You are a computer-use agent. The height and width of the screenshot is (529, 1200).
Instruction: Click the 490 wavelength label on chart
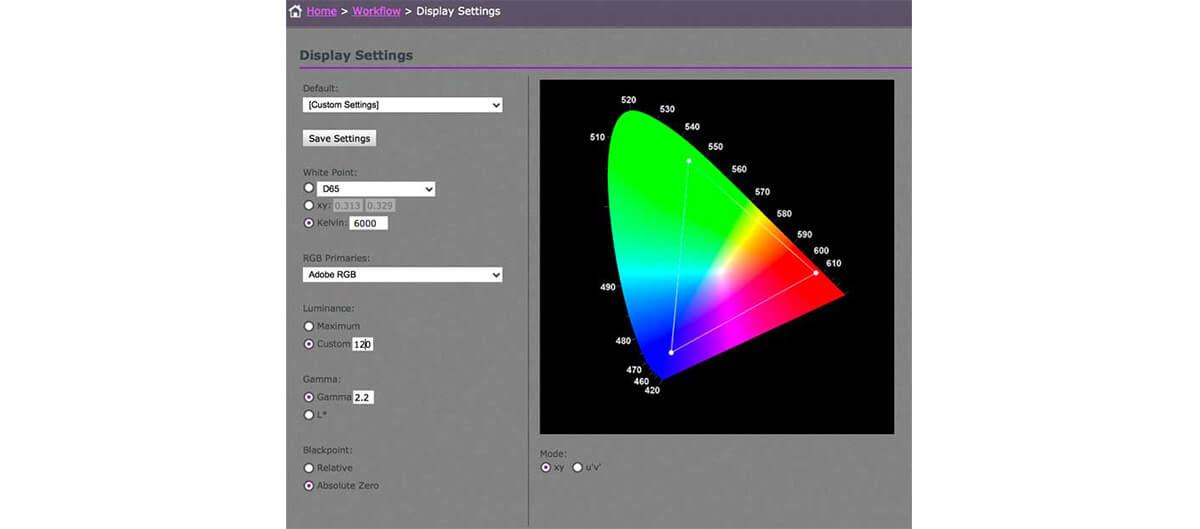(608, 287)
